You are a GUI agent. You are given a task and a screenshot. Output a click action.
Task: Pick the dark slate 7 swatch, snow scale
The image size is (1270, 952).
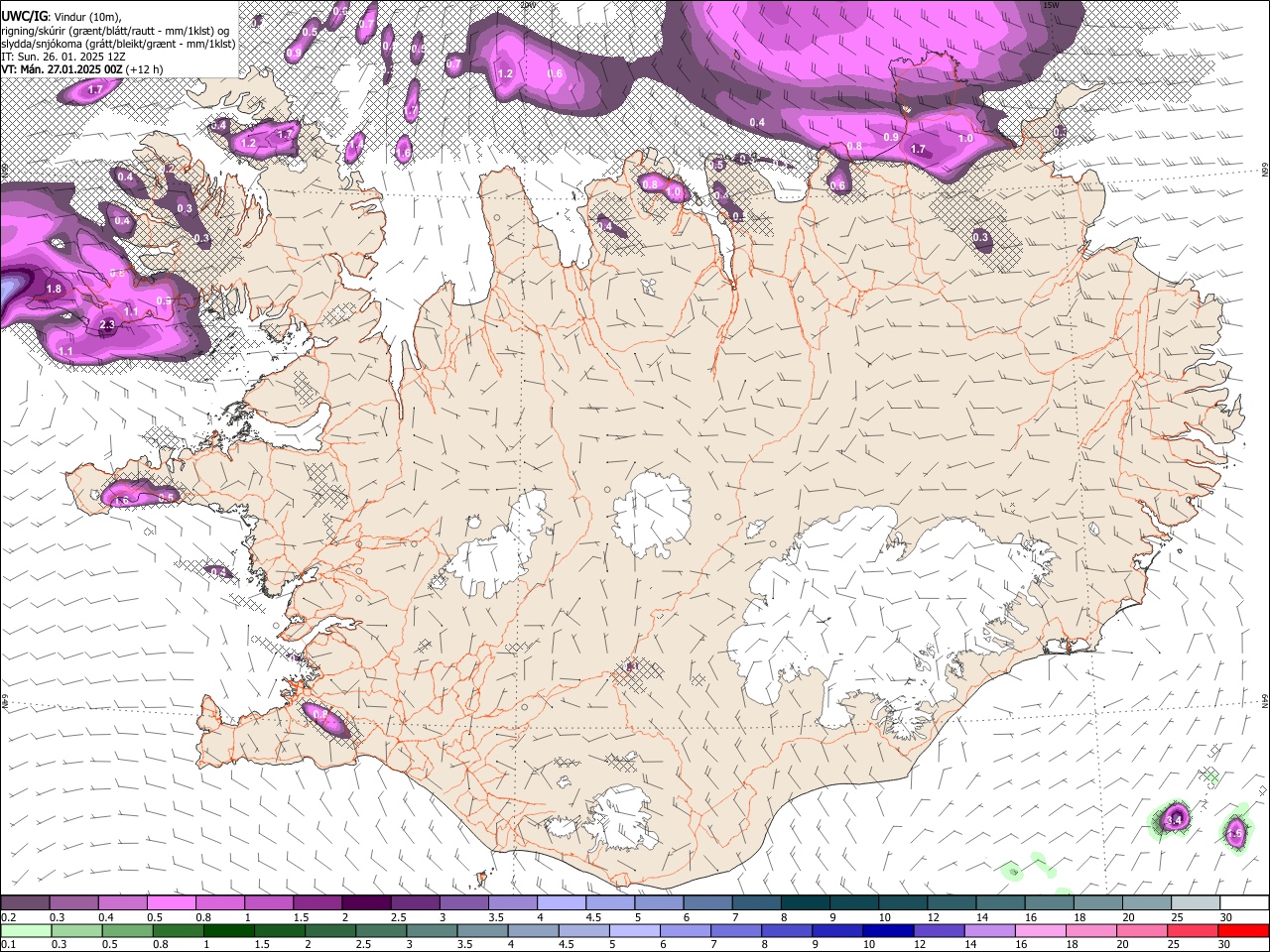(755, 902)
